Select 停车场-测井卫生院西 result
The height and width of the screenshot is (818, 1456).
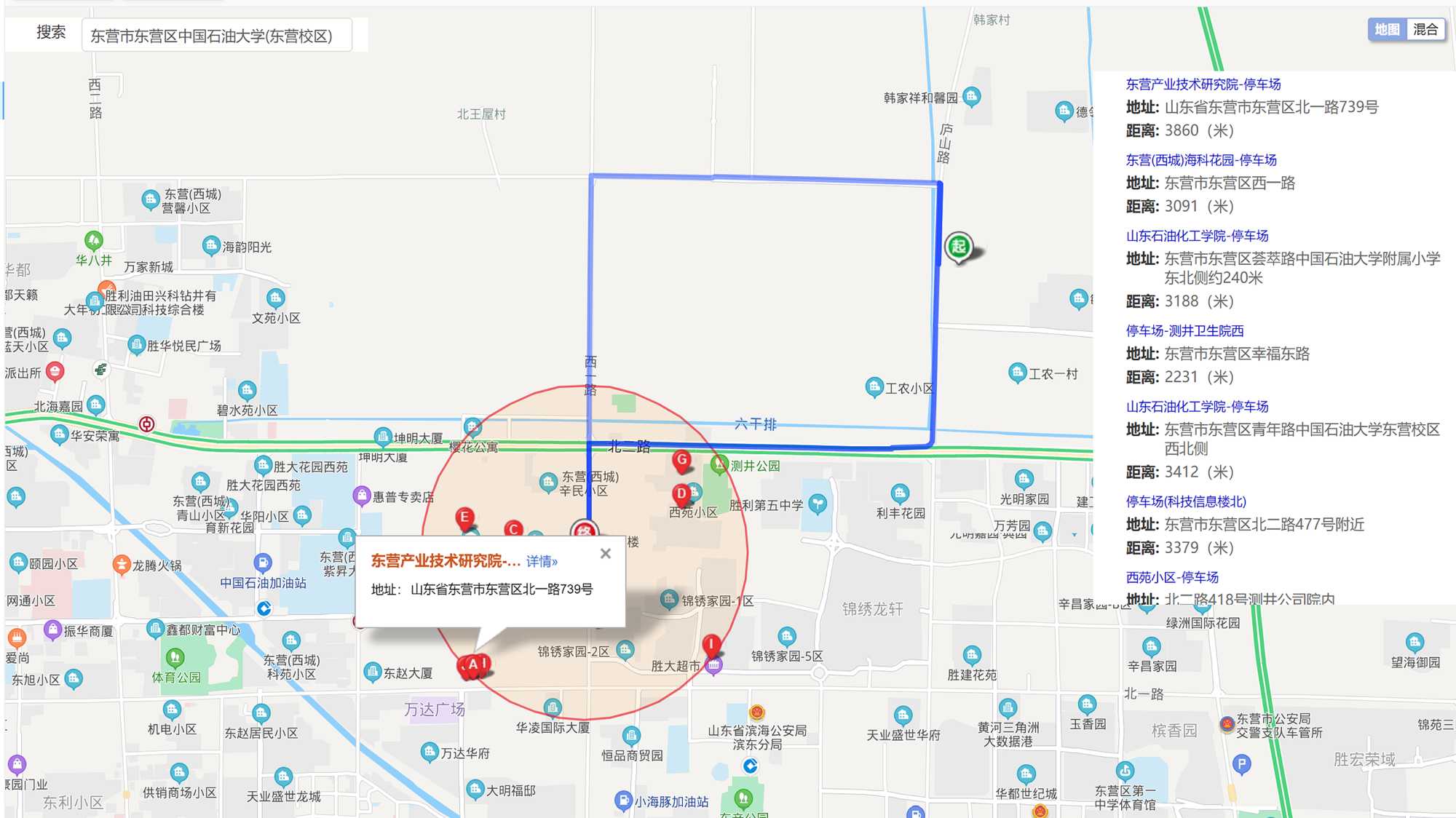[1184, 331]
